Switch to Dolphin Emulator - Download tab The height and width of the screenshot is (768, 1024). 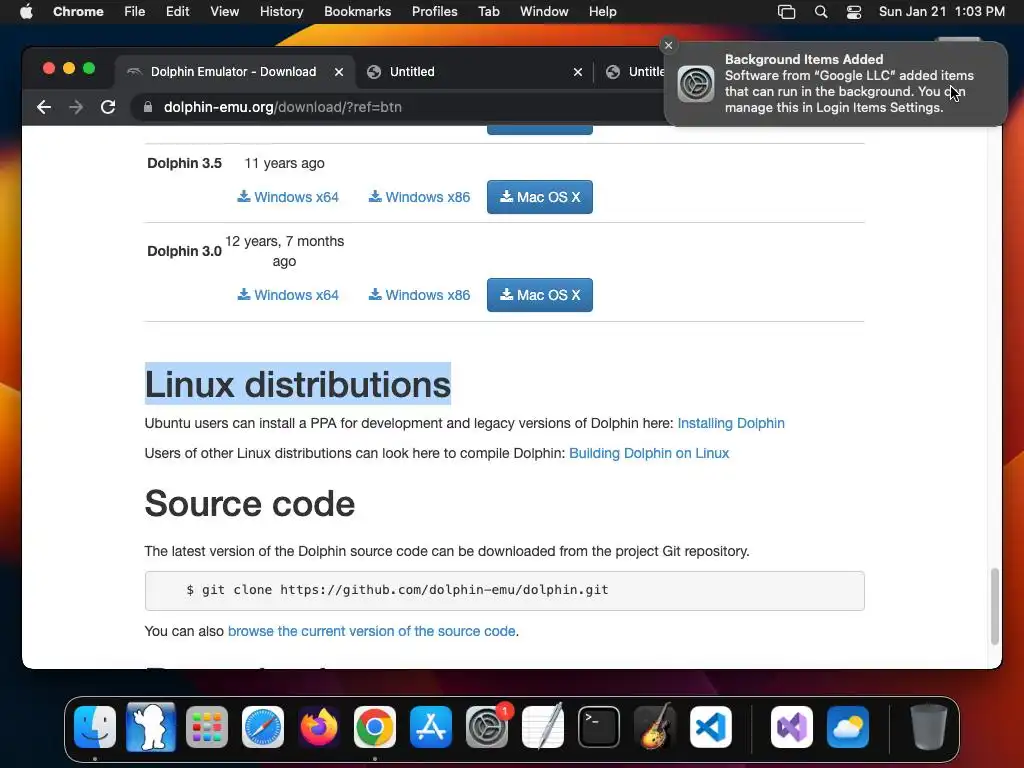click(233, 72)
